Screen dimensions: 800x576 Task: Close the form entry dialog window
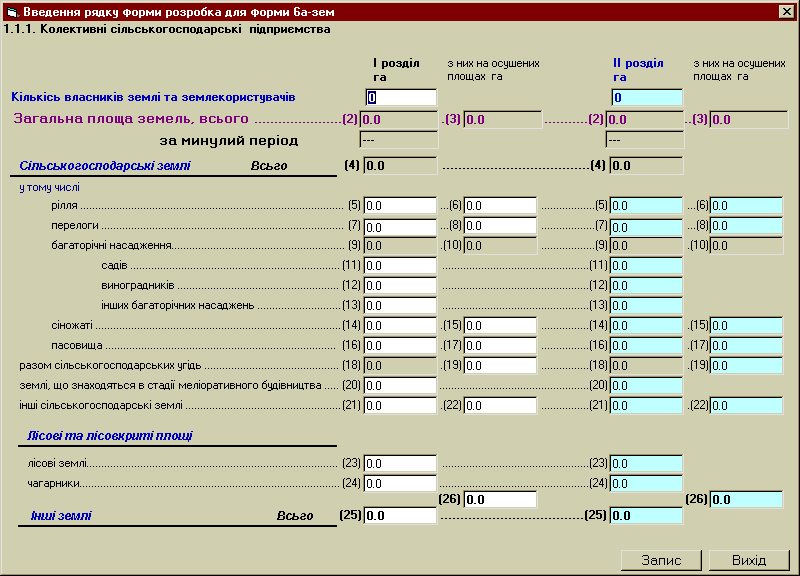tap(786, 11)
